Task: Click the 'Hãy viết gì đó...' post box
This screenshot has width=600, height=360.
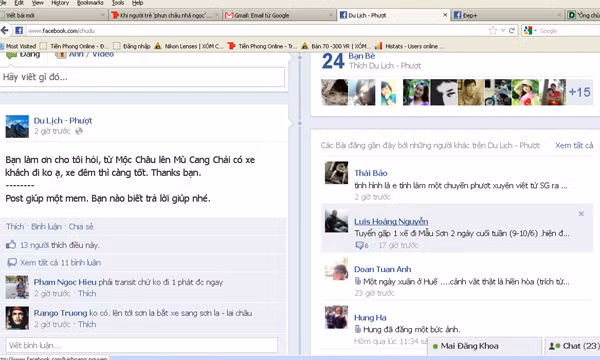Action: point(142,77)
